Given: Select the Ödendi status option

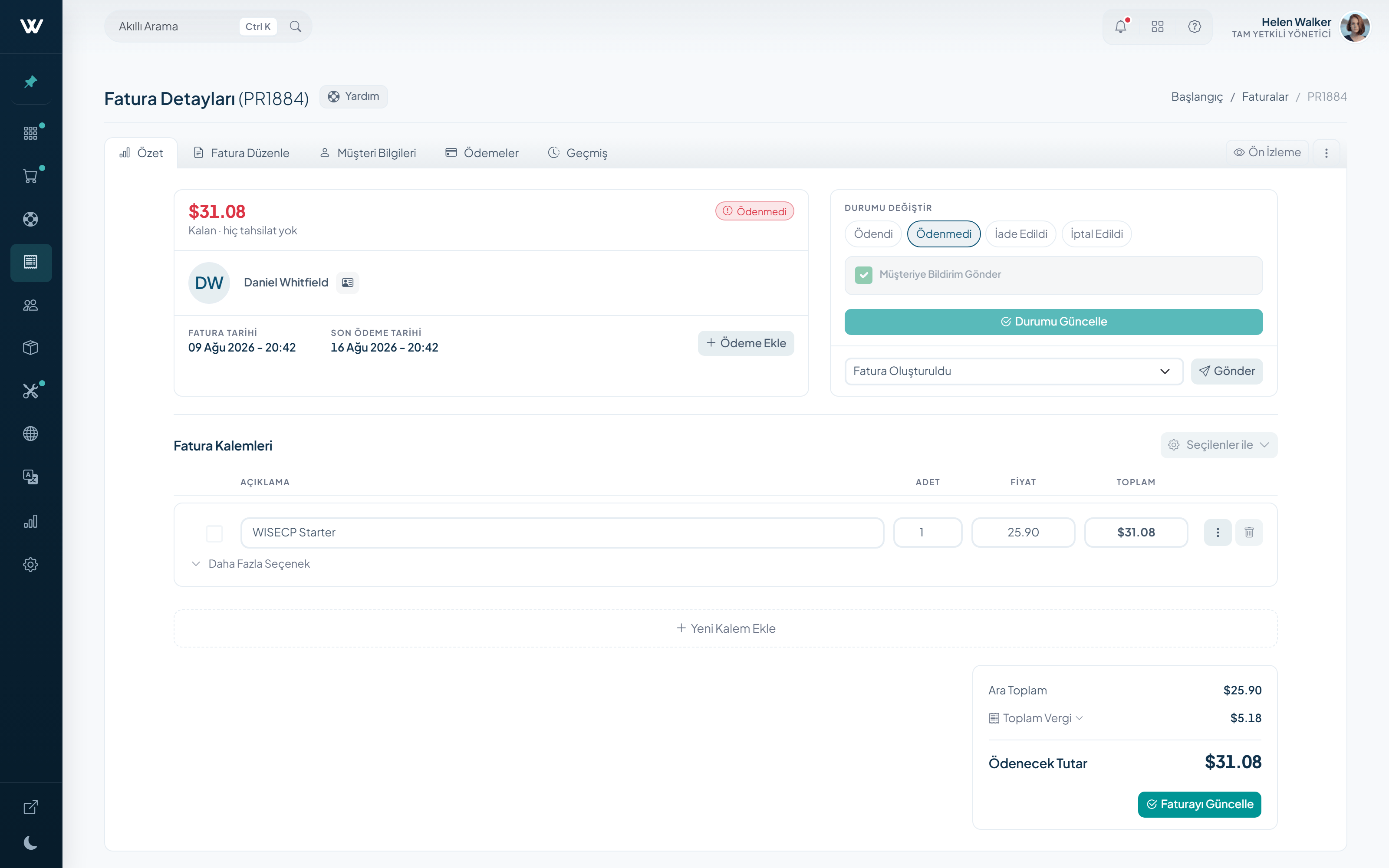Looking at the screenshot, I should coord(873,234).
